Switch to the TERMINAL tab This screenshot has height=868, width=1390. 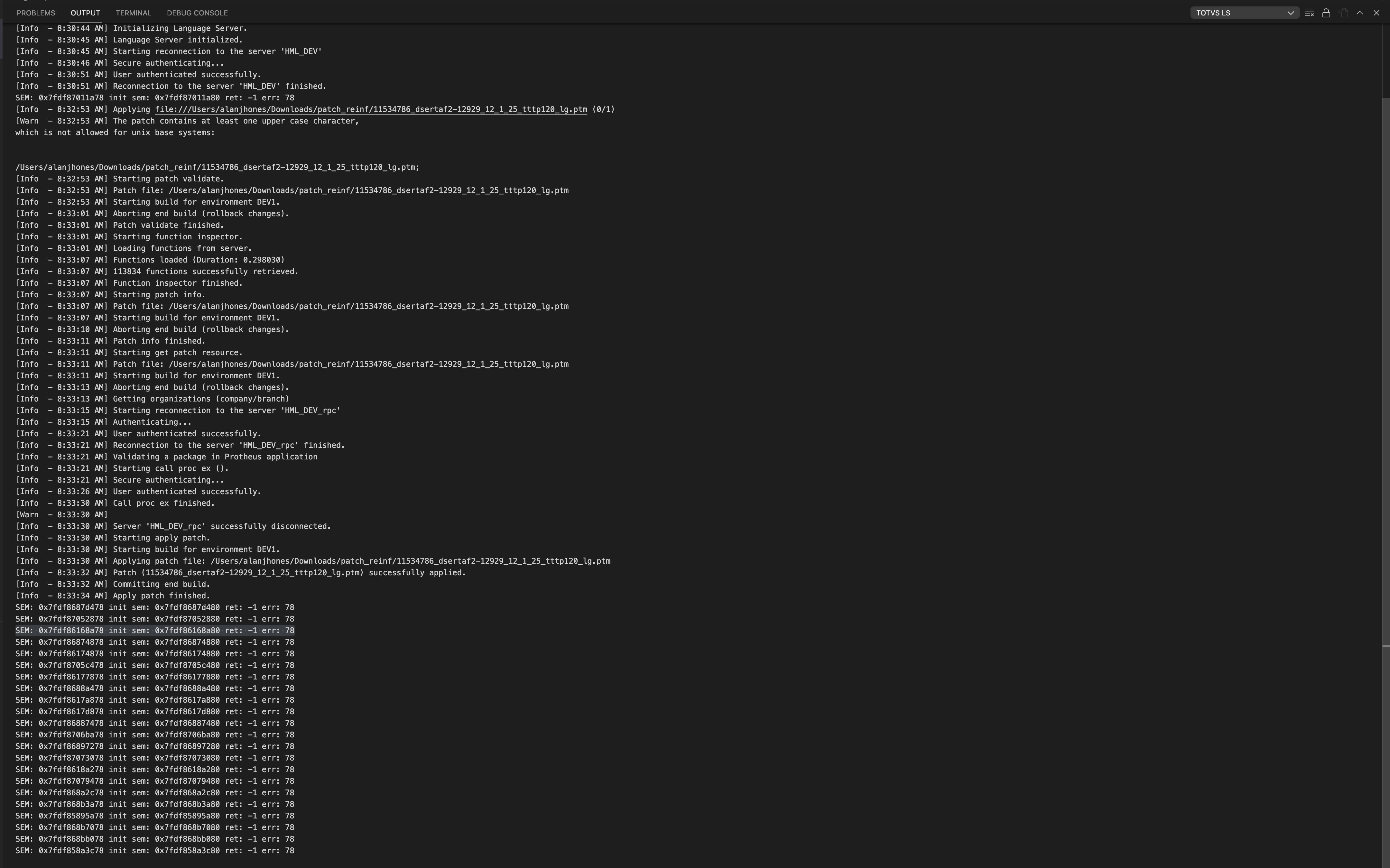click(133, 13)
